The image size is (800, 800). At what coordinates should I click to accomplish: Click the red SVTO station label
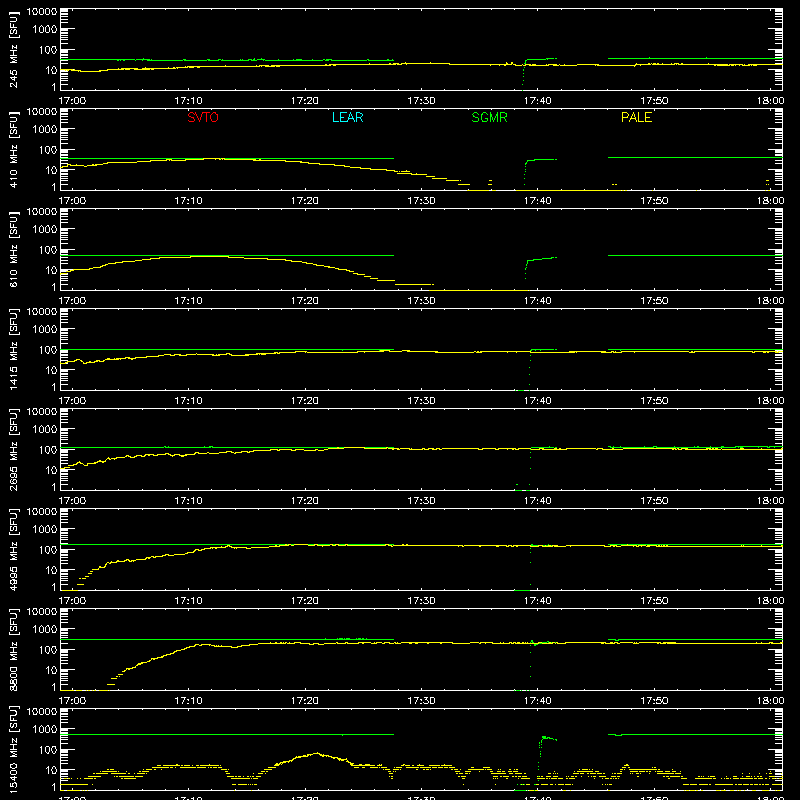click(203, 117)
